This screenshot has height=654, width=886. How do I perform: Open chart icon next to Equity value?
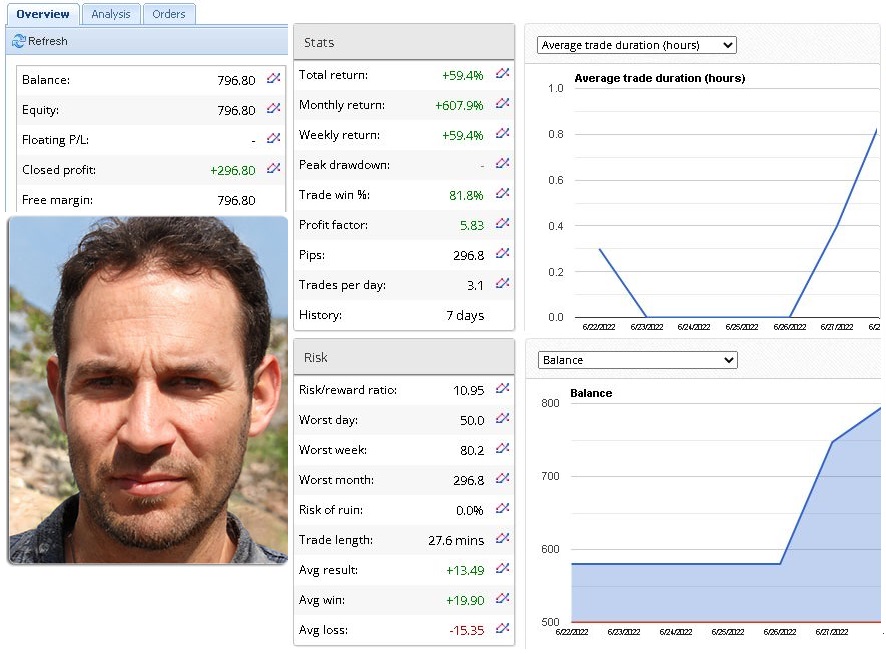tap(273, 109)
